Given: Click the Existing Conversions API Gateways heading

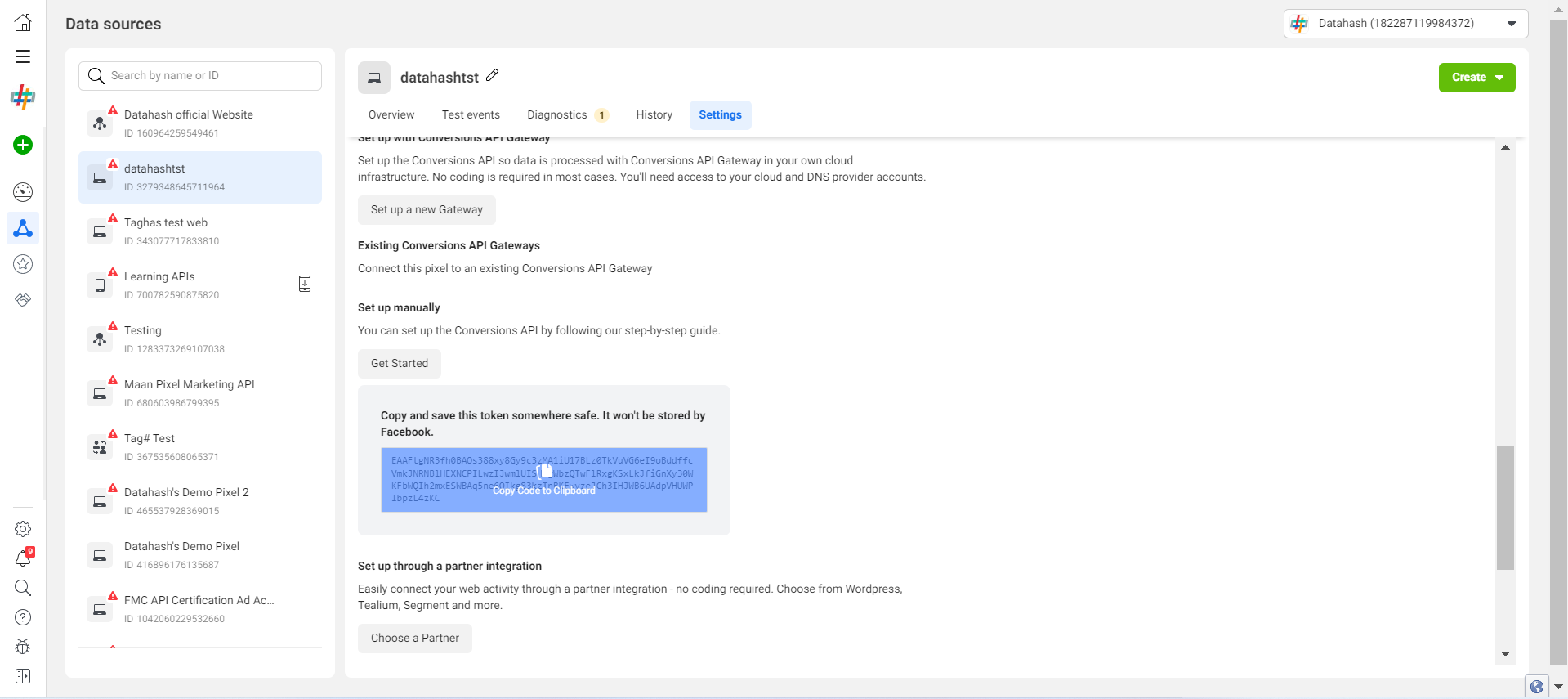Looking at the screenshot, I should [x=449, y=246].
